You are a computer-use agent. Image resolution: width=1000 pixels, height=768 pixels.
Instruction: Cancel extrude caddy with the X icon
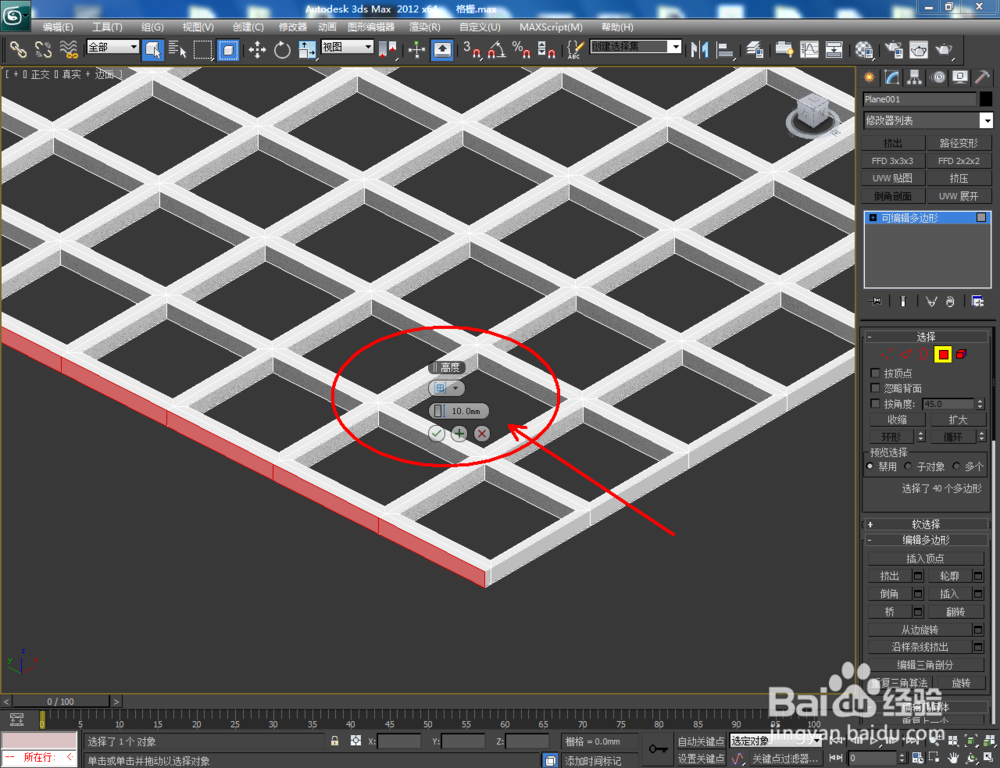pyautogui.click(x=482, y=434)
